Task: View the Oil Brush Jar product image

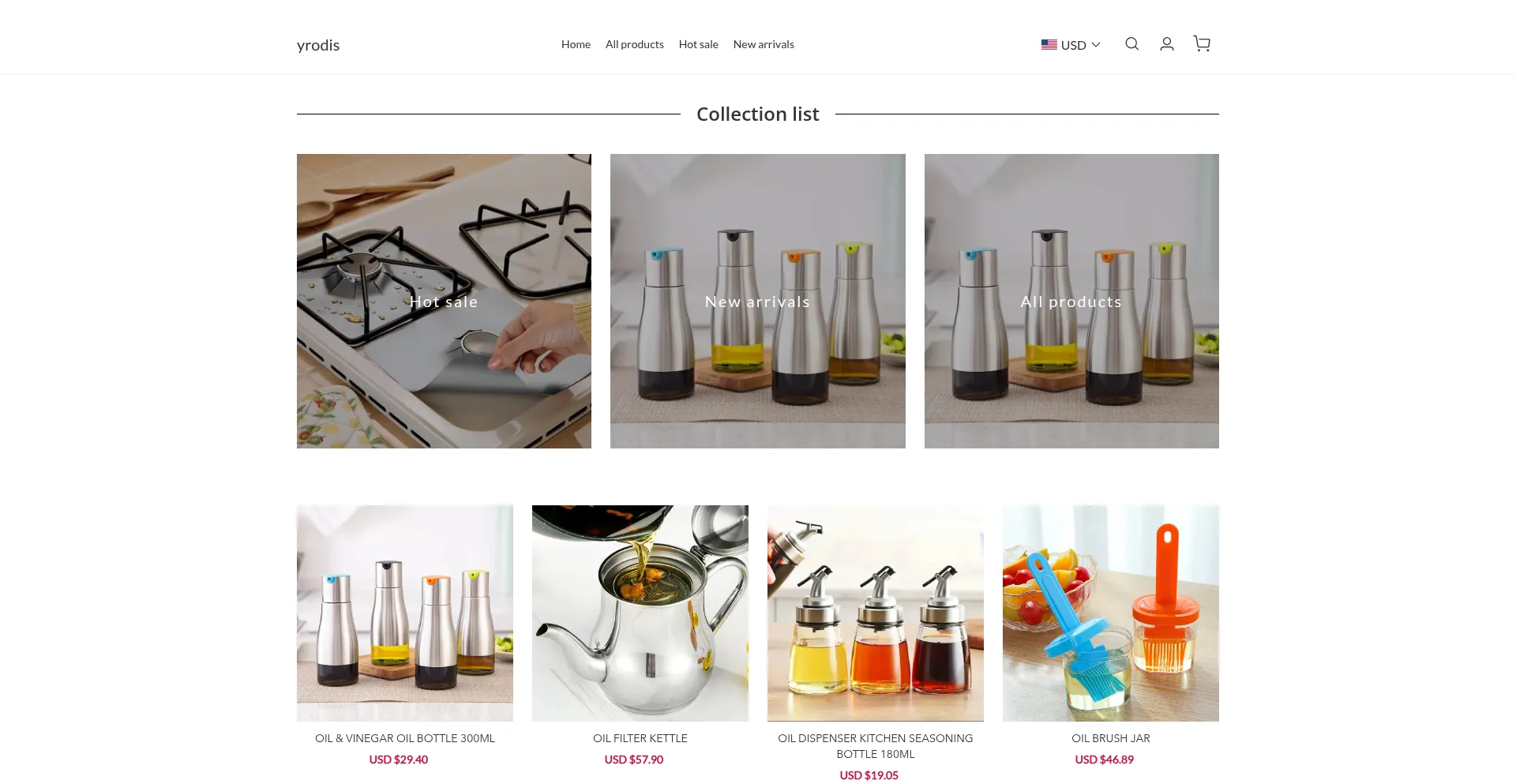Action: [1111, 613]
